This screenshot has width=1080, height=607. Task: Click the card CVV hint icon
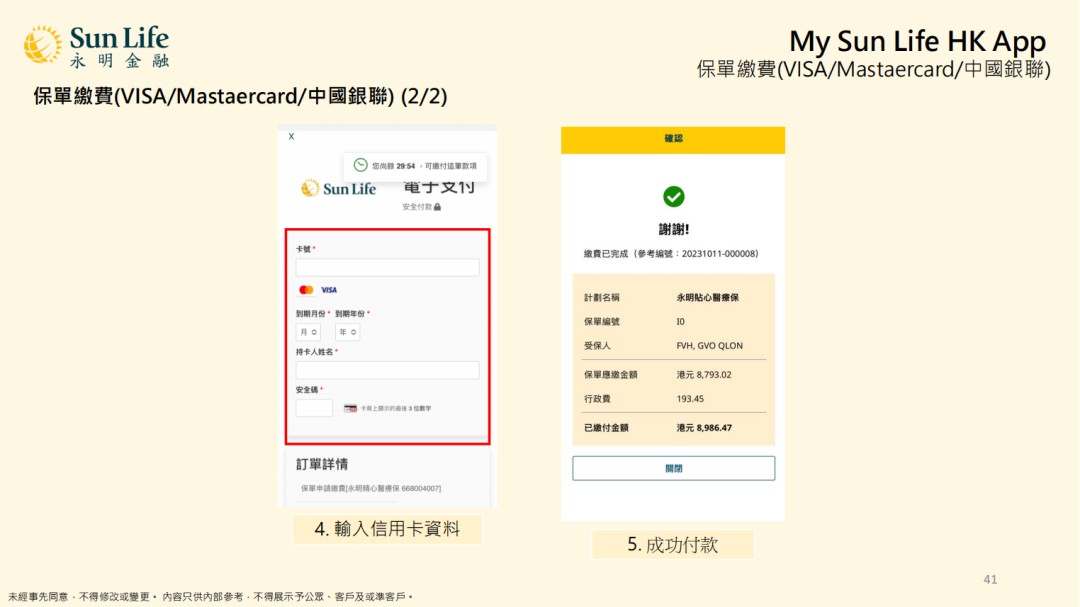(x=350, y=409)
